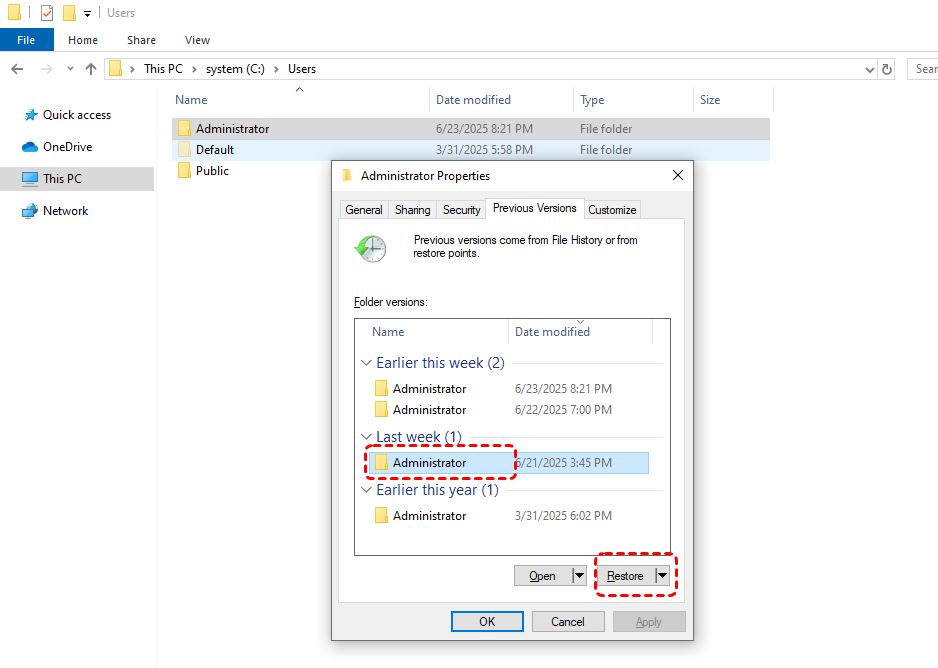Expand the chevron after system (C:) in path
938x668 pixels.
click(x=276, y=69)
